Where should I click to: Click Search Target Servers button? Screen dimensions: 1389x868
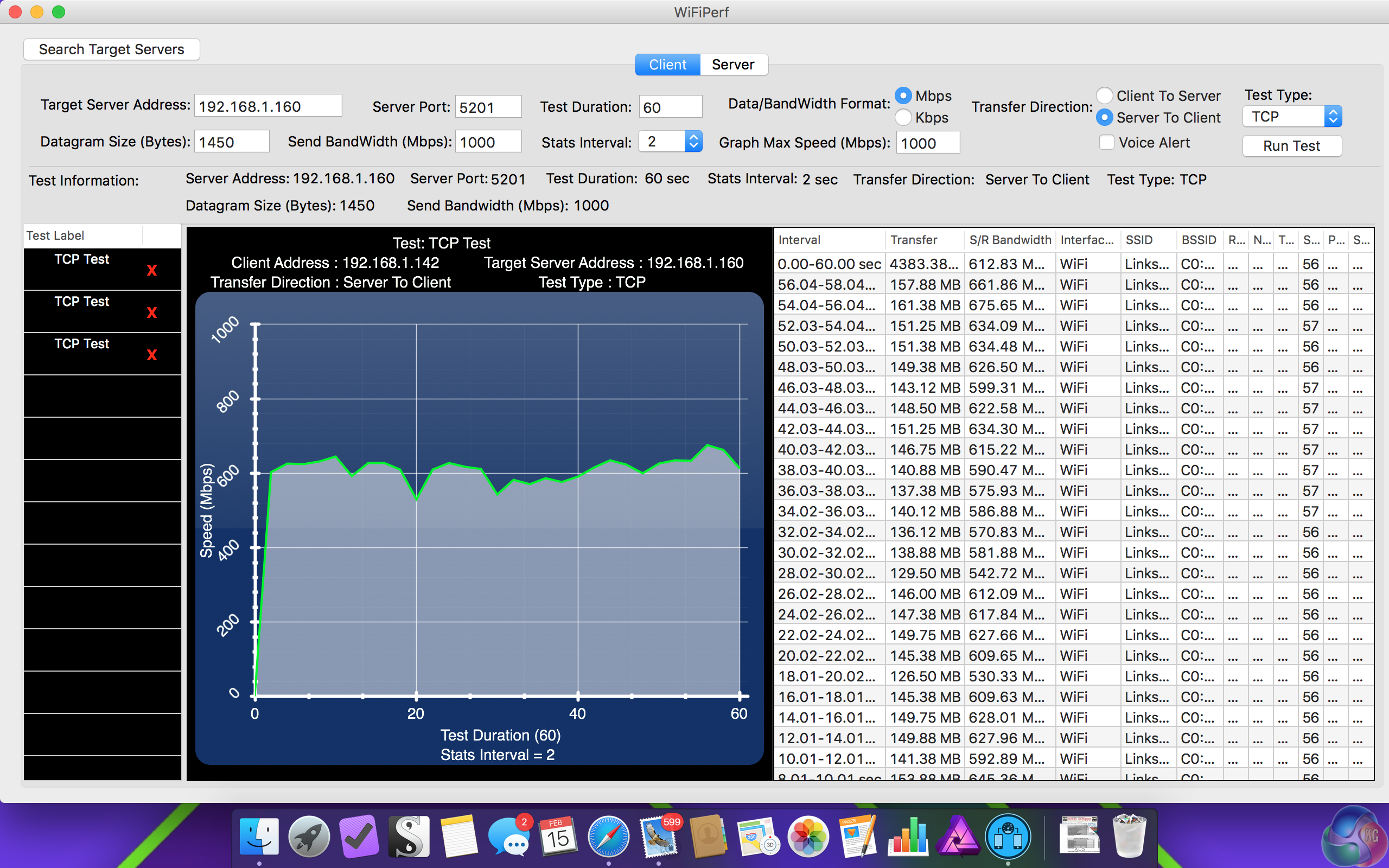[111, 49]
